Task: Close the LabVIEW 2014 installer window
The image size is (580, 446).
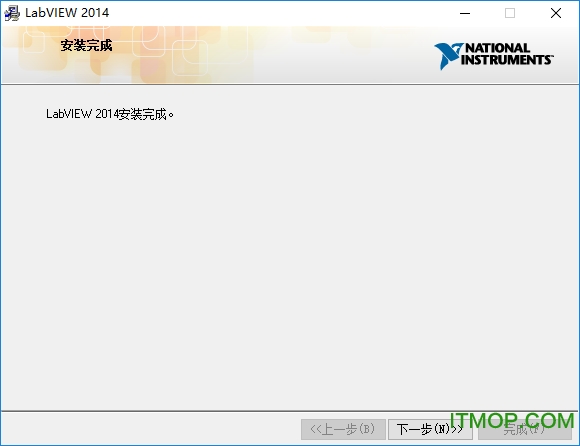Action: point(556,13)
